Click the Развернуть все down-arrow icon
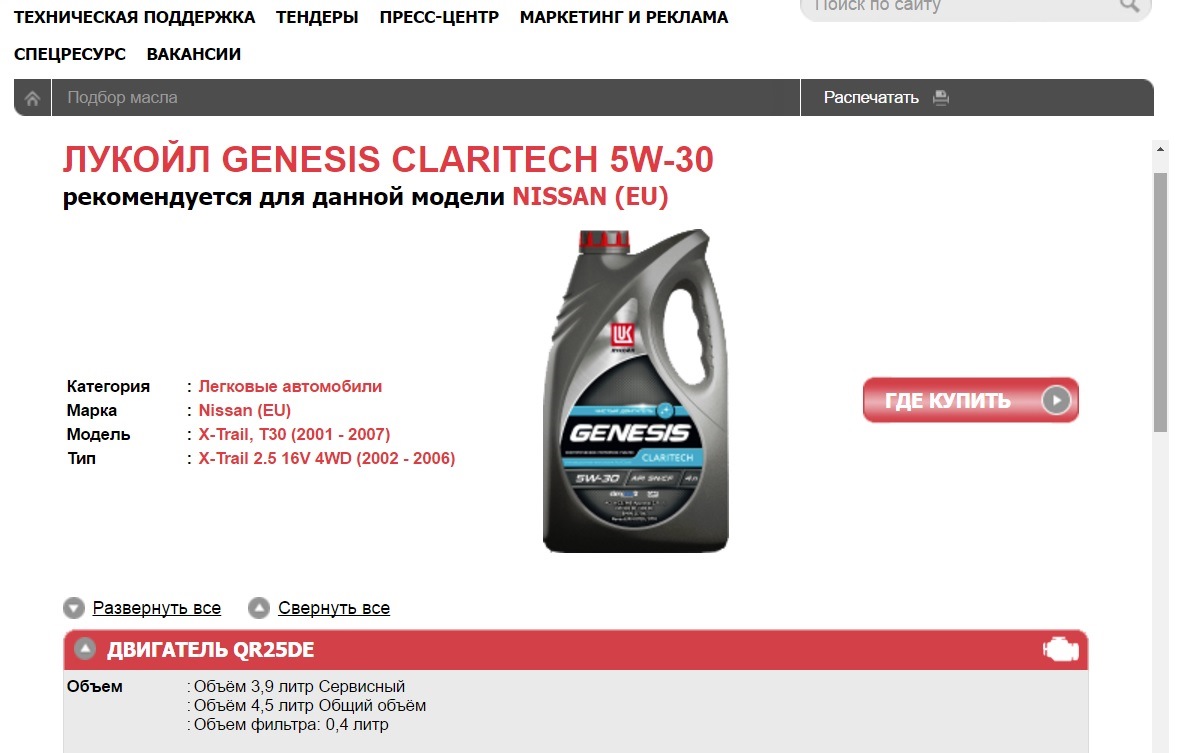This screenshot has width=1193, height=753. pyautogui.click(x=74, y=608)
